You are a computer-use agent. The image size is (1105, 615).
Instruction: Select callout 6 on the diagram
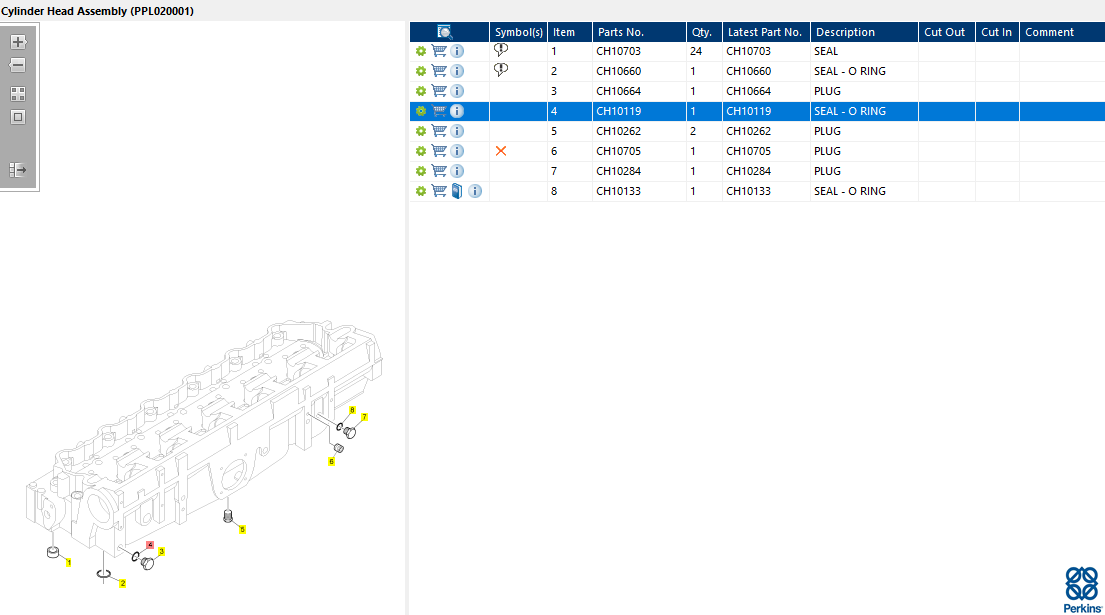tap(331, 461)
